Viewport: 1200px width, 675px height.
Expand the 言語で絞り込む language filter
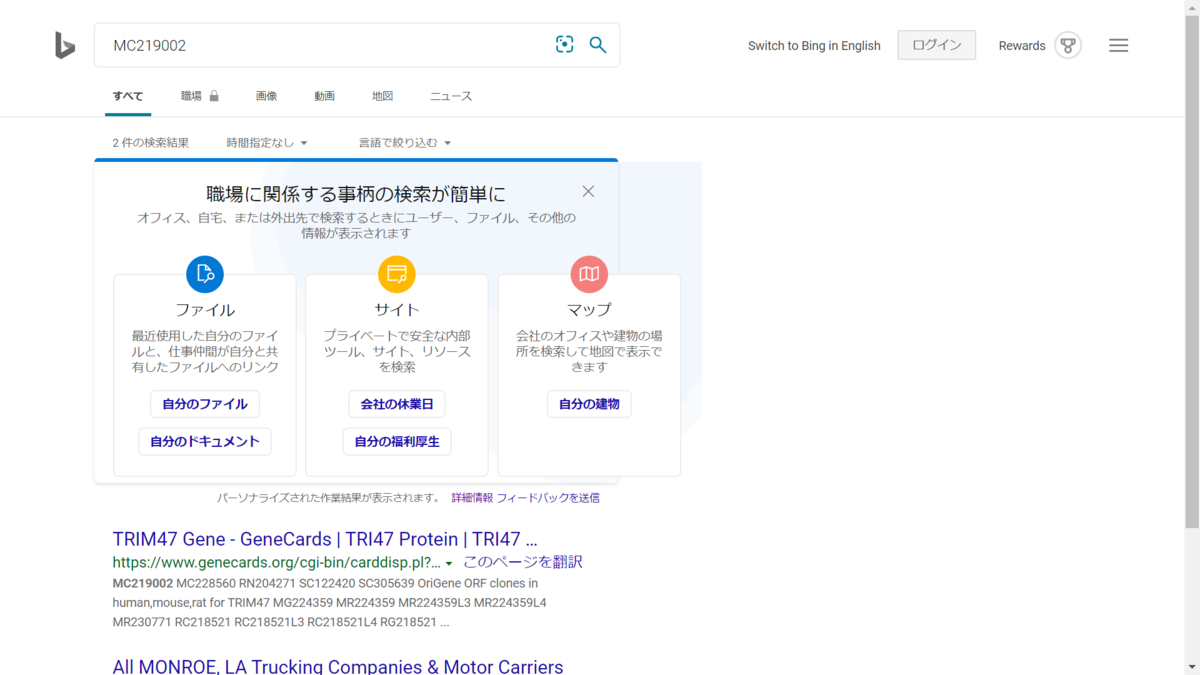pos(405,143)
